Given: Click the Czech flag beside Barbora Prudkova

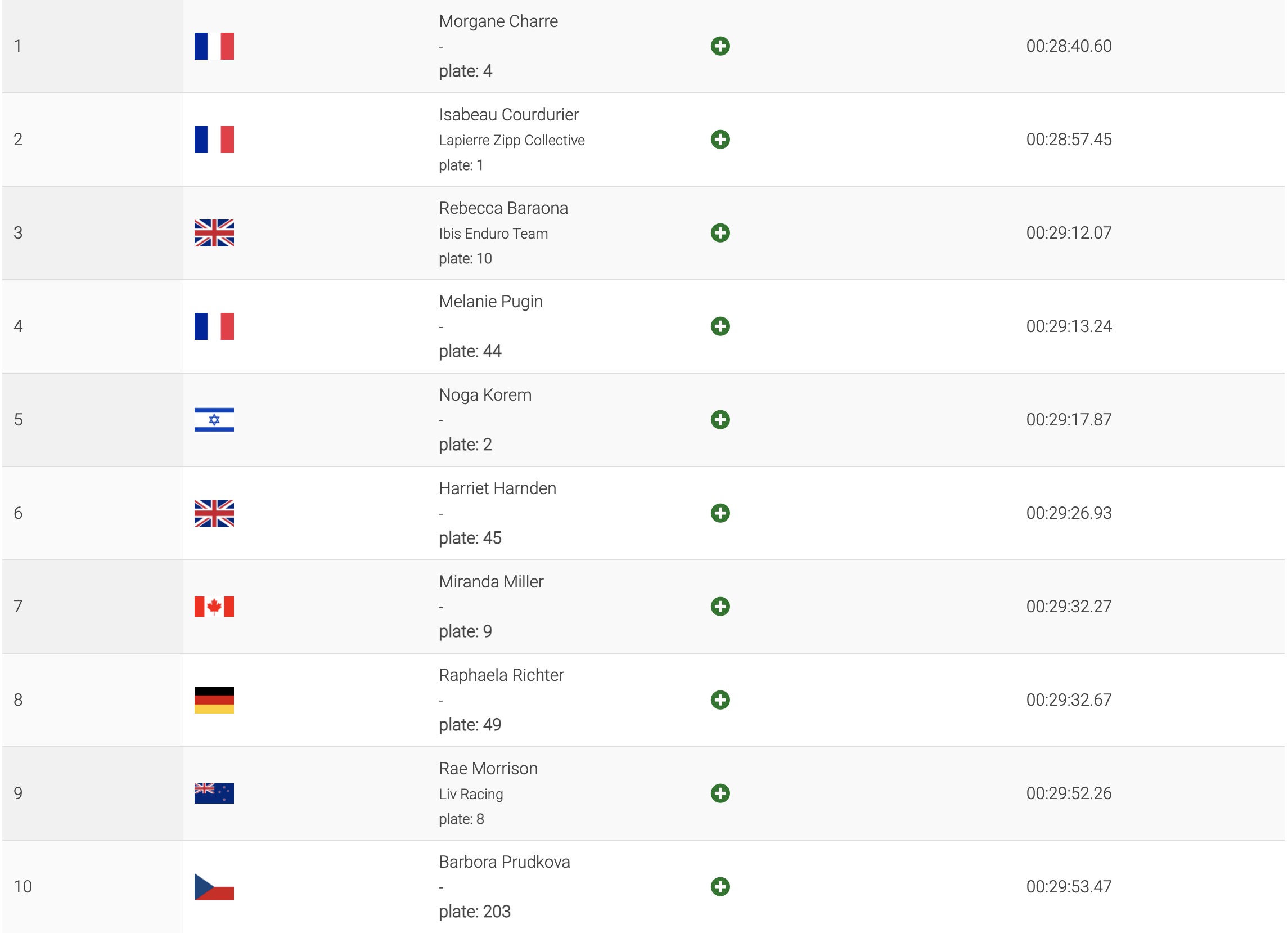Looking at the screenshot, I should pos(214,886).
